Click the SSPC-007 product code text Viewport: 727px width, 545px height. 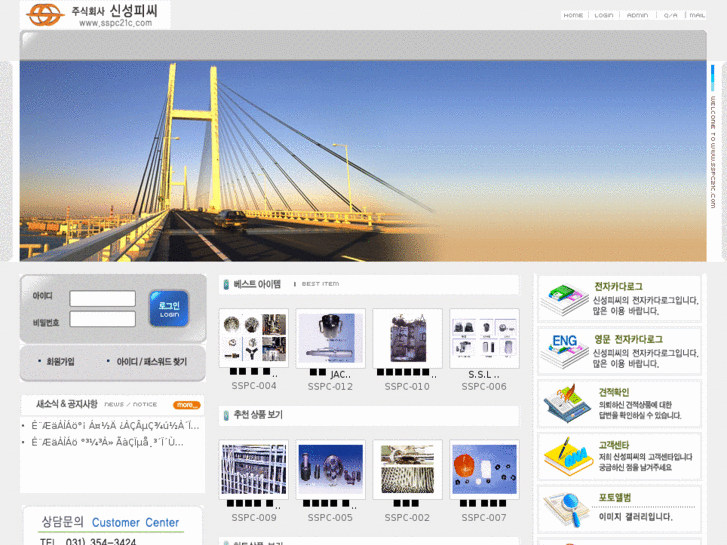click(484, 518)
